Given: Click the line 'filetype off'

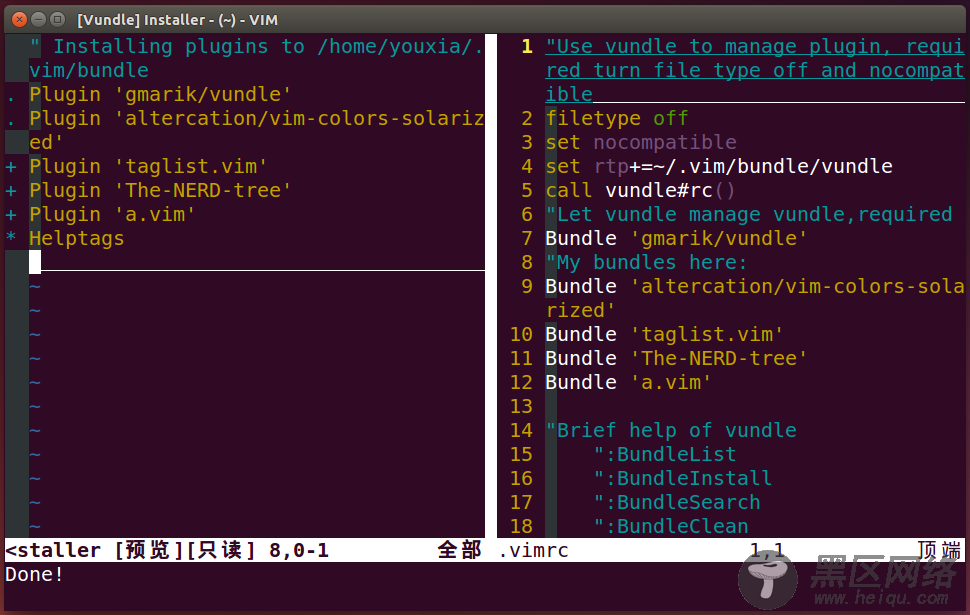Looking at the screenshot, I should (x=617, y=119).
